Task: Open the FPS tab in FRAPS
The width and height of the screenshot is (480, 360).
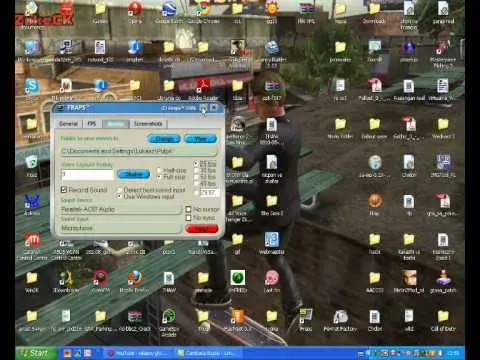Action: click(92, 124)
